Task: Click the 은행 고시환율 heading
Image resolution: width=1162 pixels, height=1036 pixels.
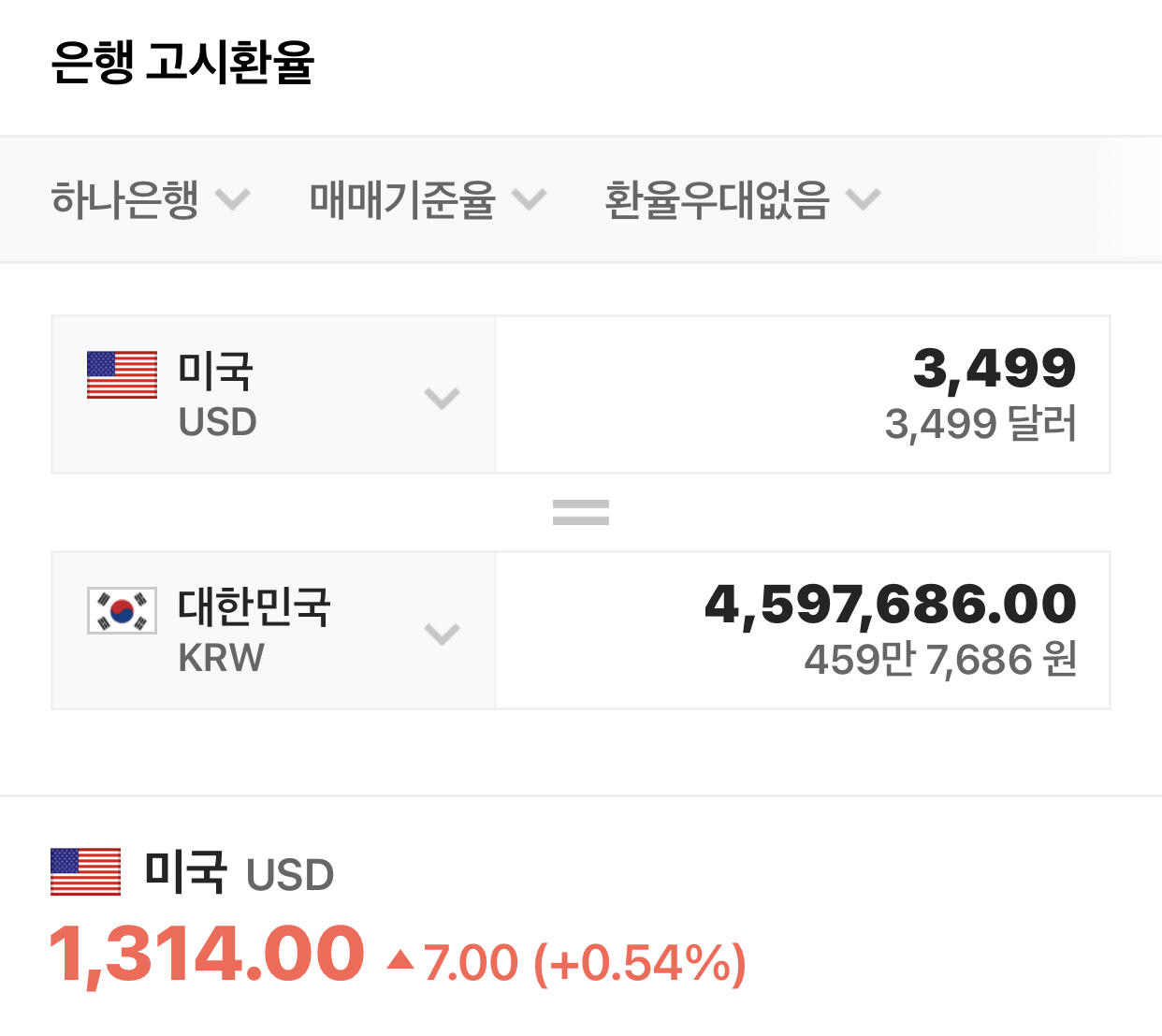Action: coord(182,63)
